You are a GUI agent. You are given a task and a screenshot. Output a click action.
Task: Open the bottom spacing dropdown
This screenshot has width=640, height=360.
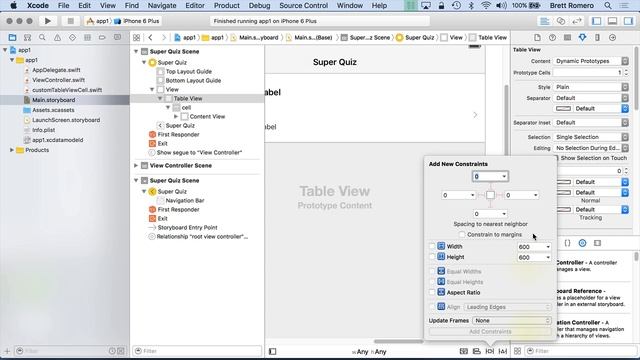(504, 214)
